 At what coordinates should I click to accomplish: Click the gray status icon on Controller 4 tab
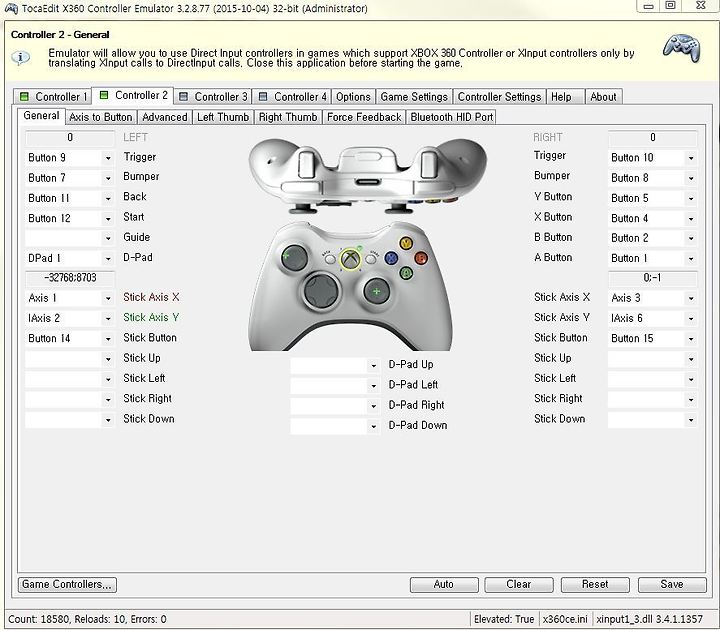[x=263, y=96]
